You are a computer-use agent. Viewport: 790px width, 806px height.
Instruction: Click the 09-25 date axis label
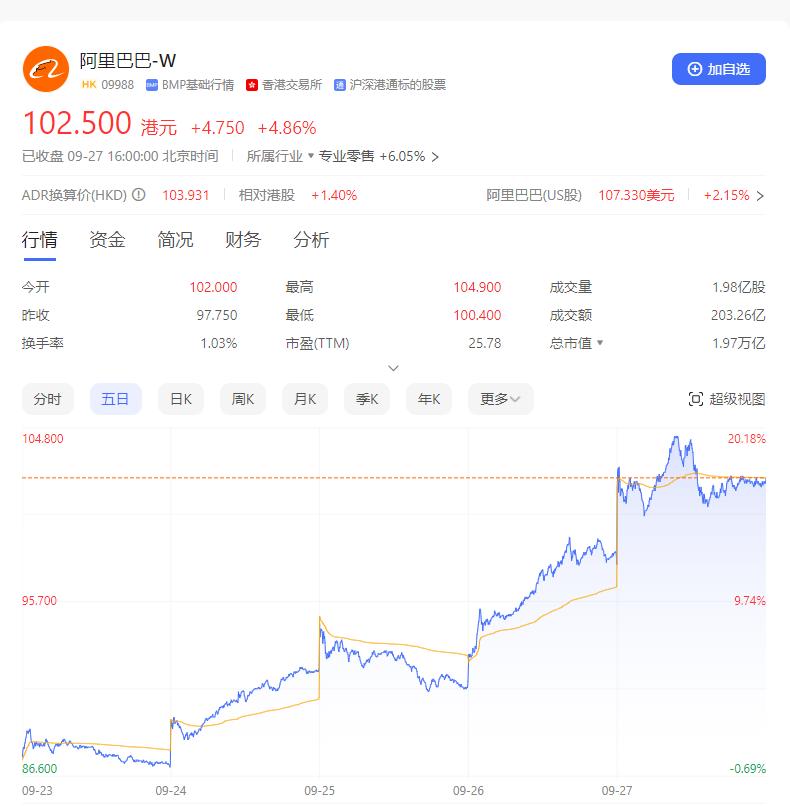(319, 791)
